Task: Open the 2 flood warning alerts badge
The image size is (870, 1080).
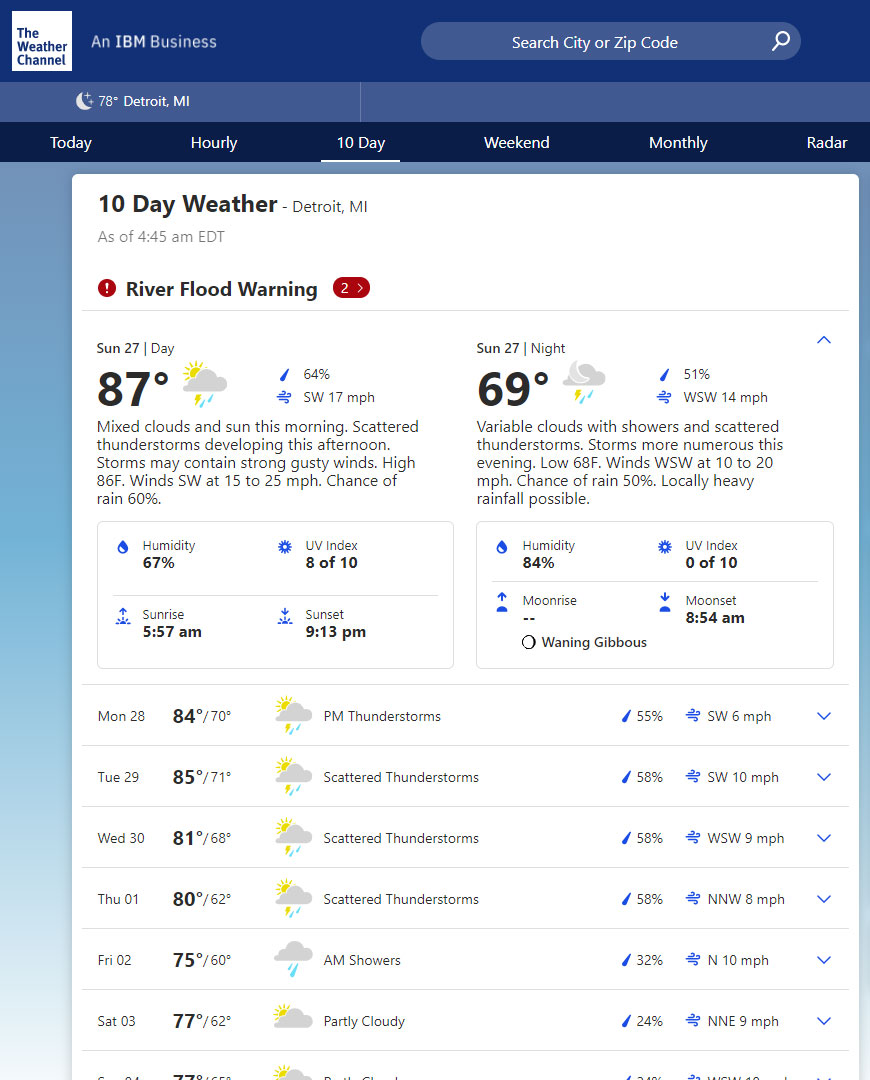Action: (351, 288)
